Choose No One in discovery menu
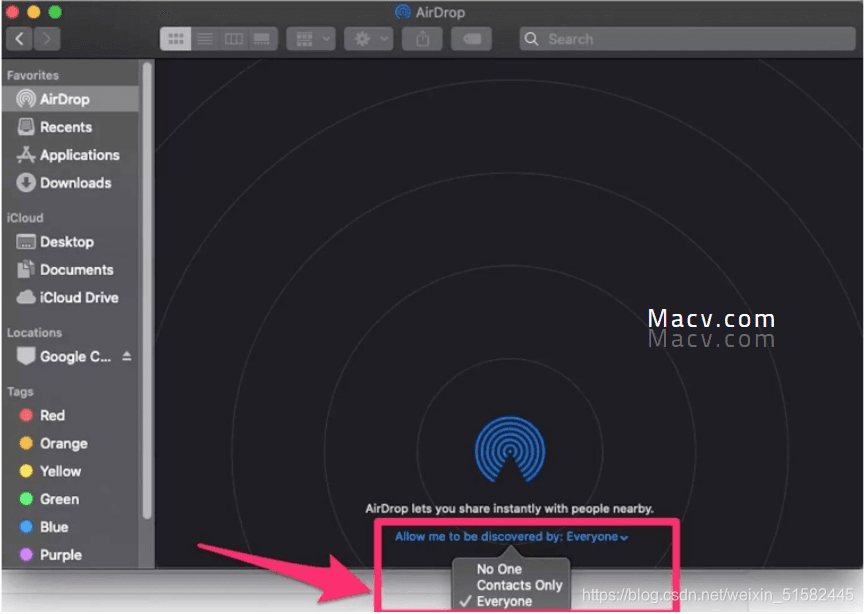The height and width of the screenshot is (614, 864). click(x=499, y=569)
